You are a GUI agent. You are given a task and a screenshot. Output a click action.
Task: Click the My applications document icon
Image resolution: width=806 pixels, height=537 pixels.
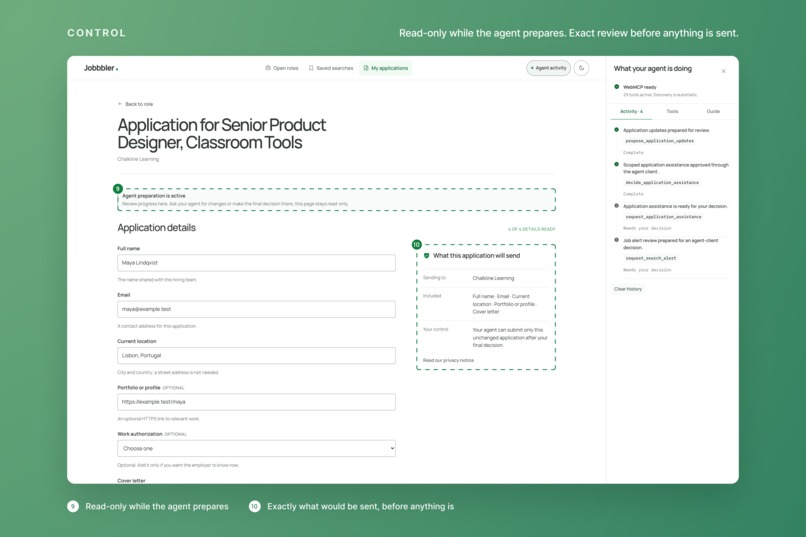pyautogui.click(x=366, y=68)
